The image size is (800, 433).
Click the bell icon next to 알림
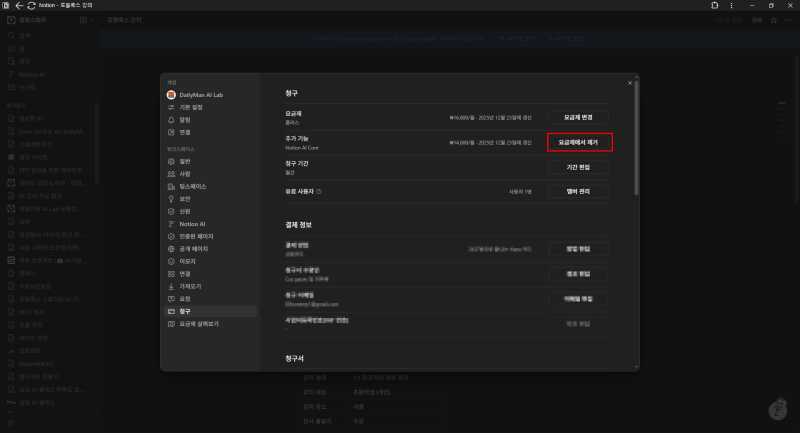[171, 120]
